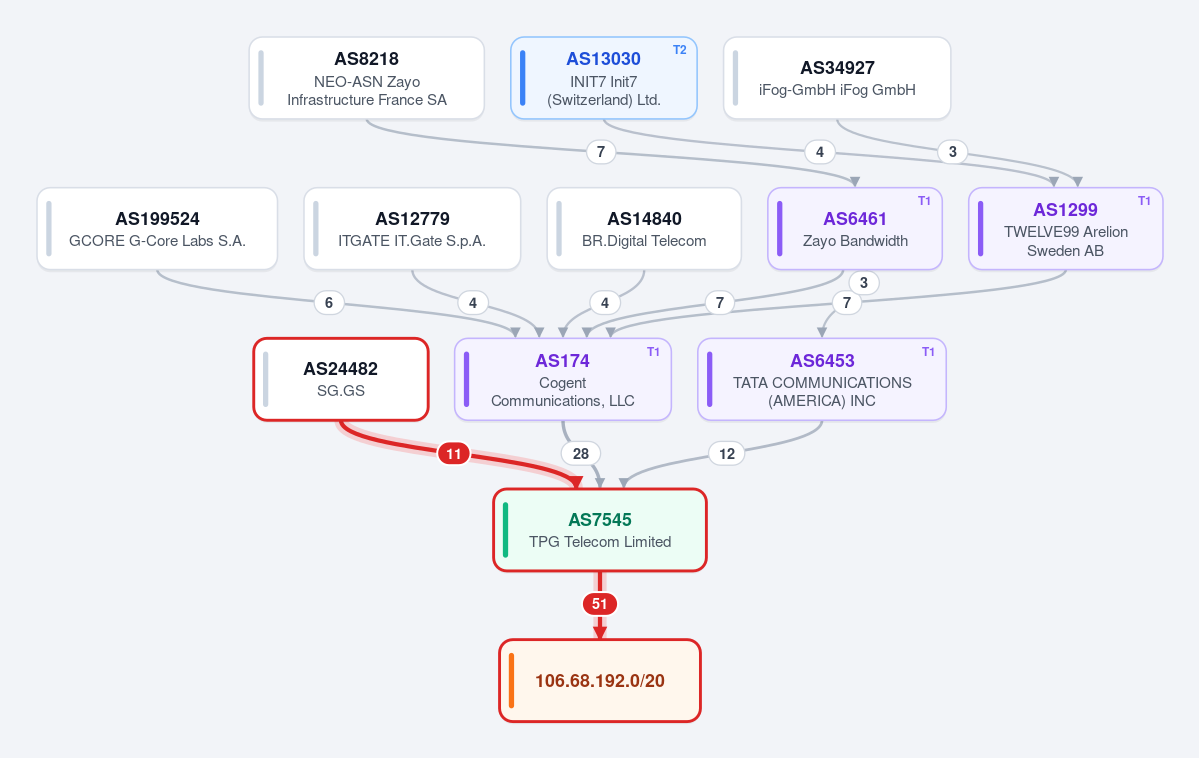Click the 28 edge count badge
The height and width of the screenshot is (758, 1199).
(x=580, y=454)
